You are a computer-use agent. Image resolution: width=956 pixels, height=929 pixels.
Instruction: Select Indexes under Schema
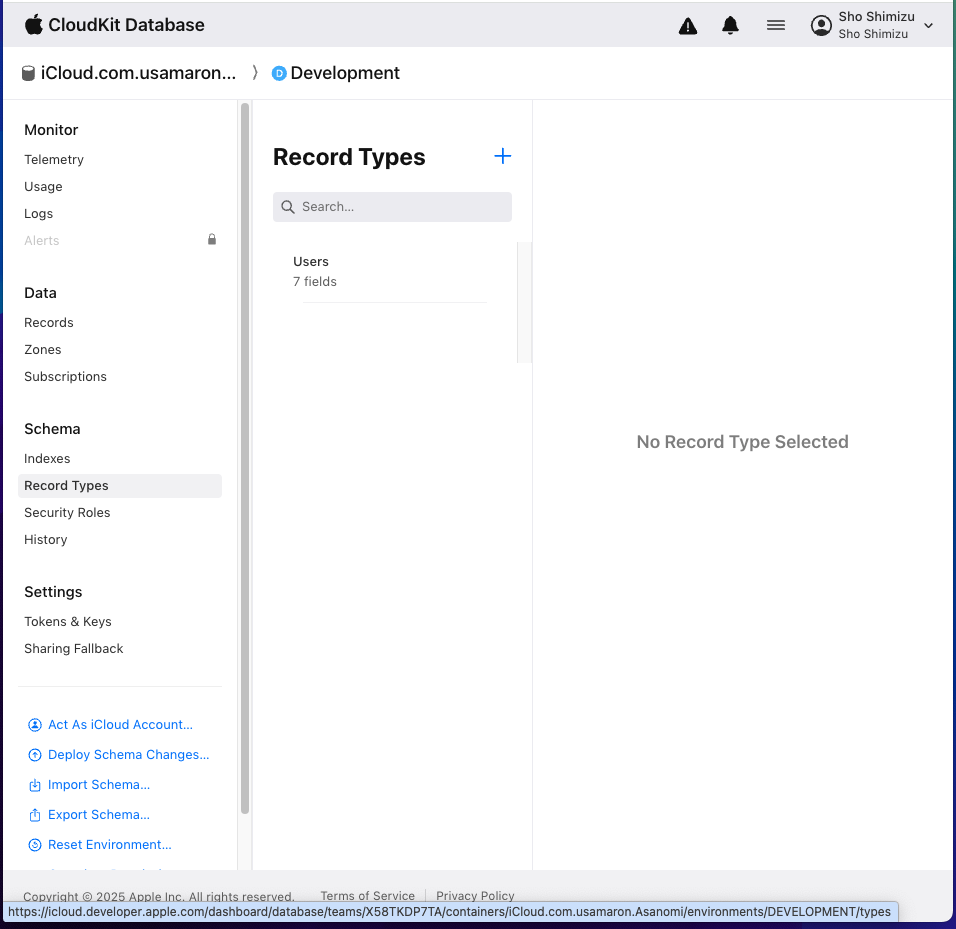[x=47, y=459]
